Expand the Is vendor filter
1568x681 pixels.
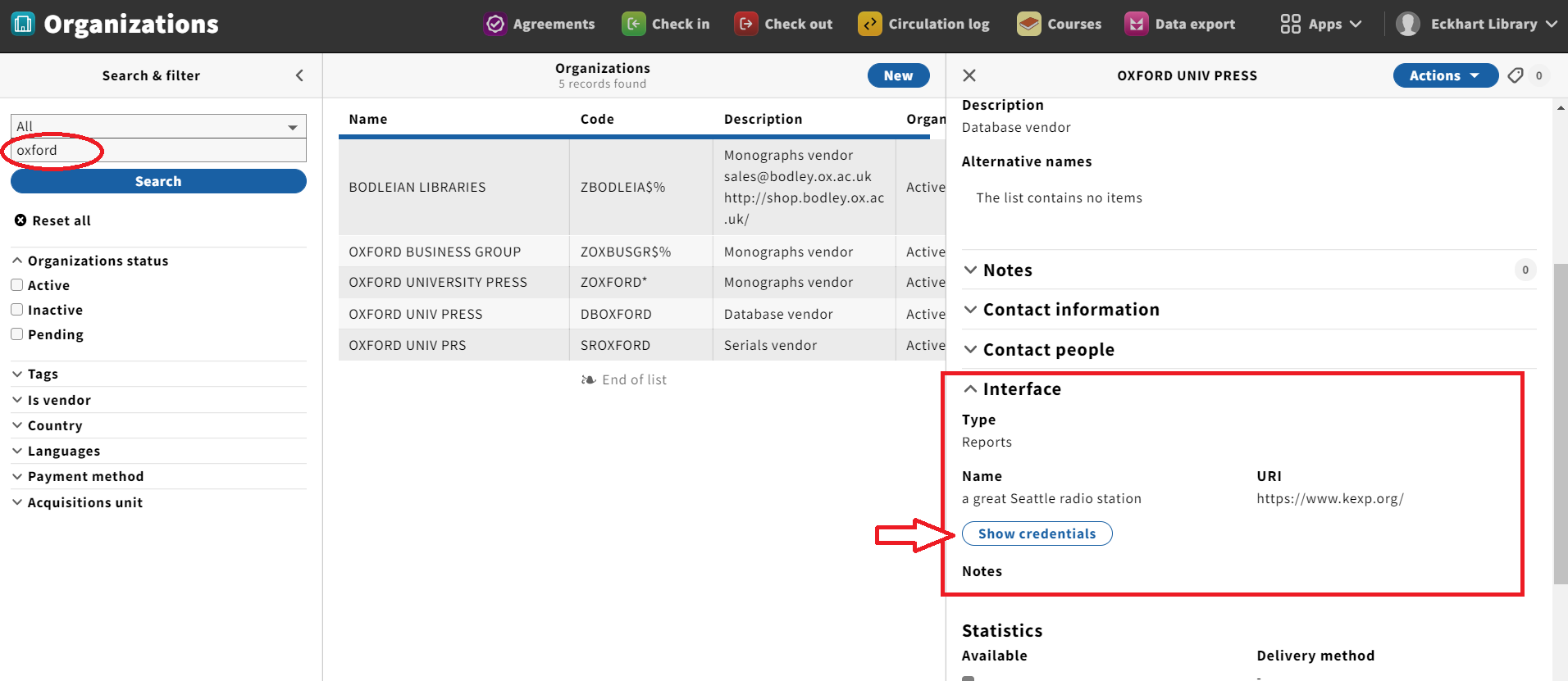[x=52, y=400]
